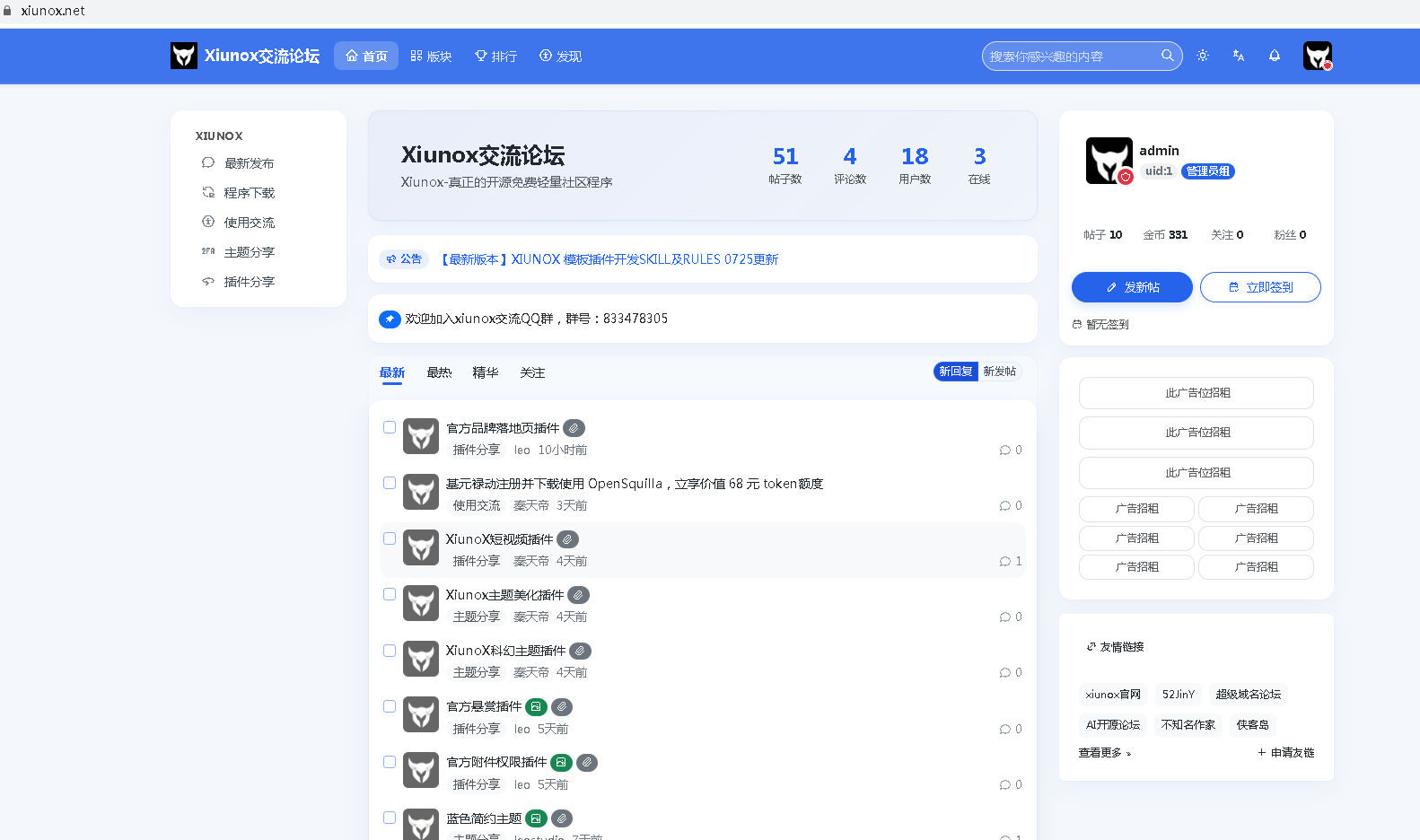1420x840 pixels.
Task: Click the 发新帖 button
Action: (1132, 287)
